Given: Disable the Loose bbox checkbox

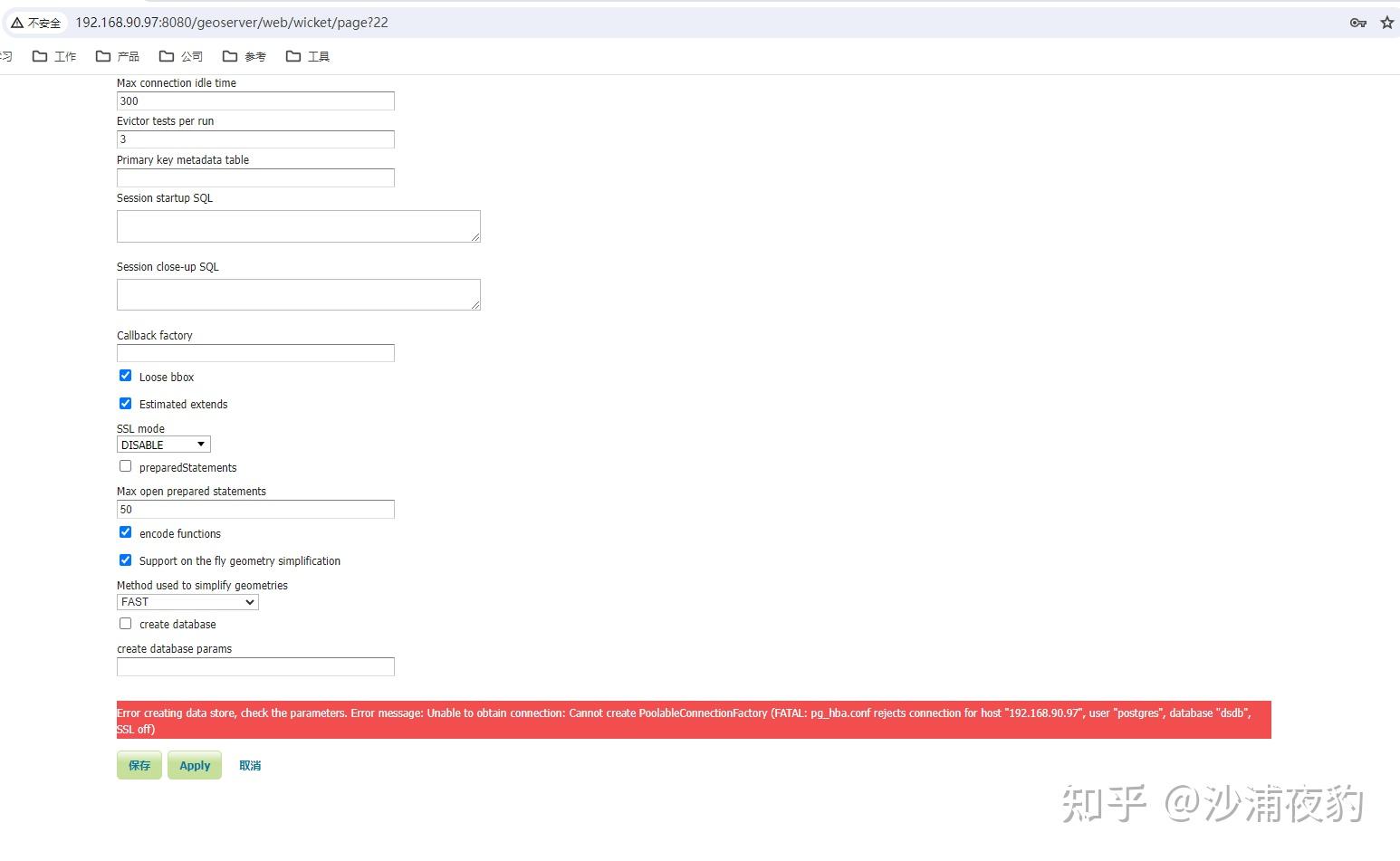Looking at the screenshot, I should [x=125, y=375].
